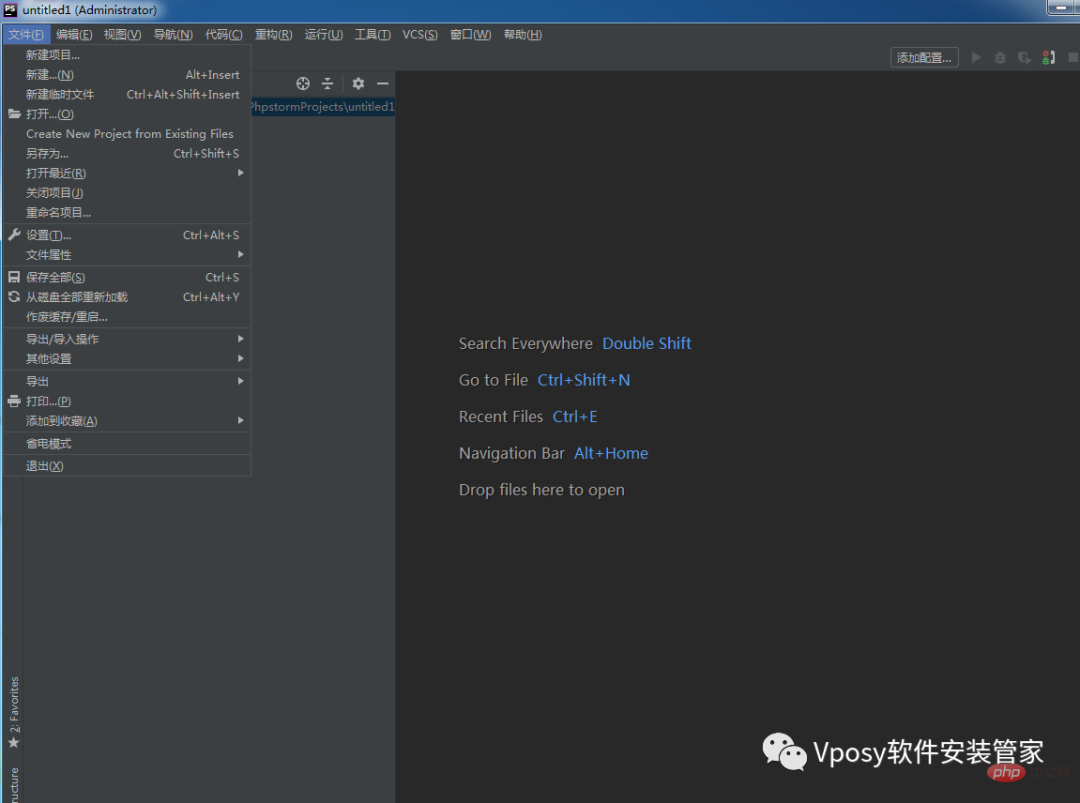The image size is (1080, 803).
Task: Click the Search Everywhere hint text
Action: click(x=526, y=344)
